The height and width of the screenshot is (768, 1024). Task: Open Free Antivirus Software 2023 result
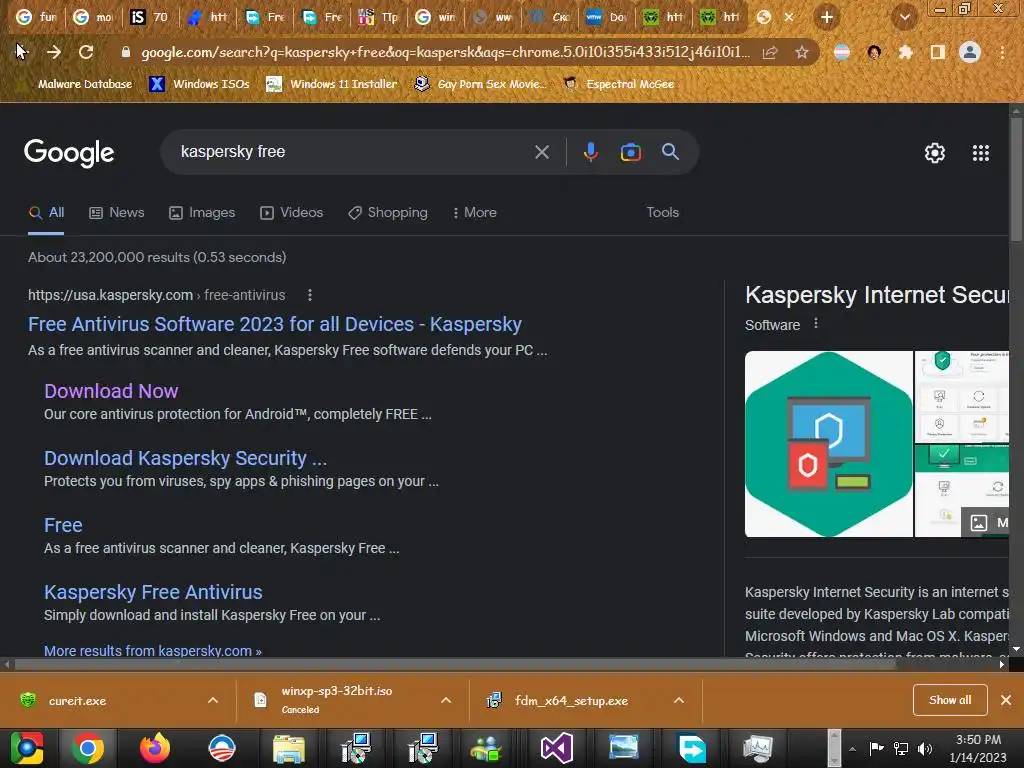(275, 325)
